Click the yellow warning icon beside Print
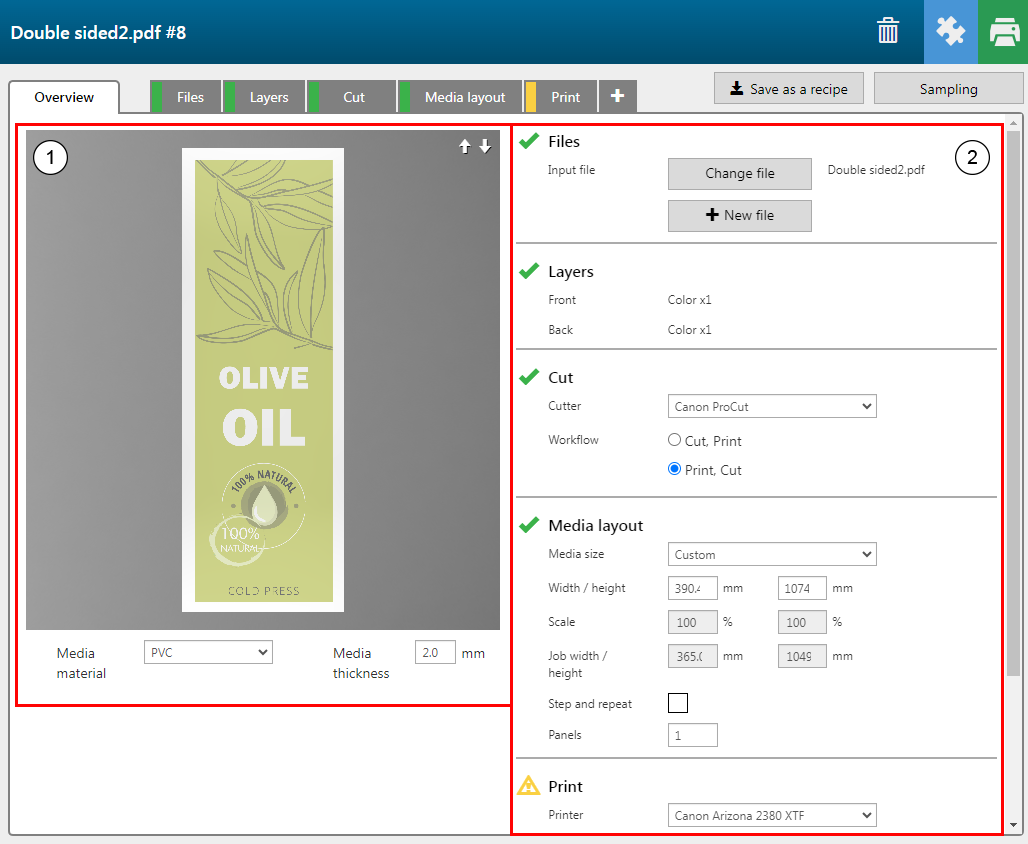Viewport: 1028px width, 844px height. 529,786
